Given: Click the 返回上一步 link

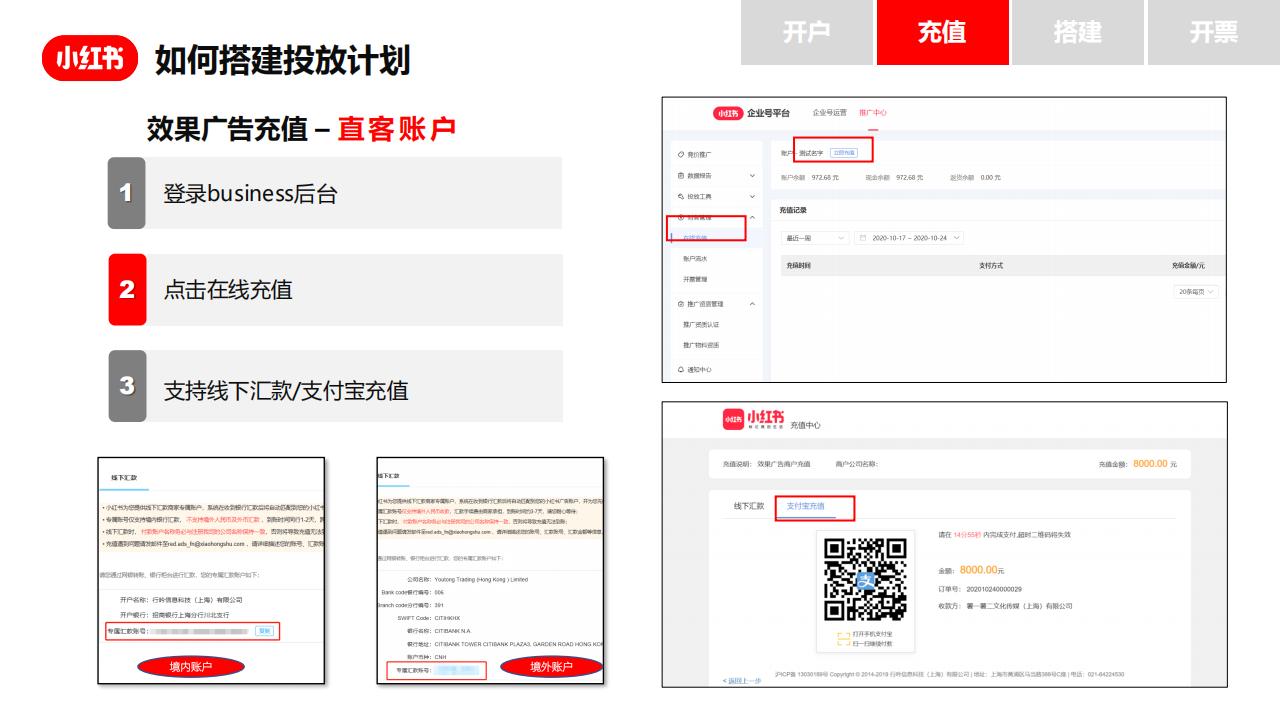Looking at the screenshot, I should point(742,681).
